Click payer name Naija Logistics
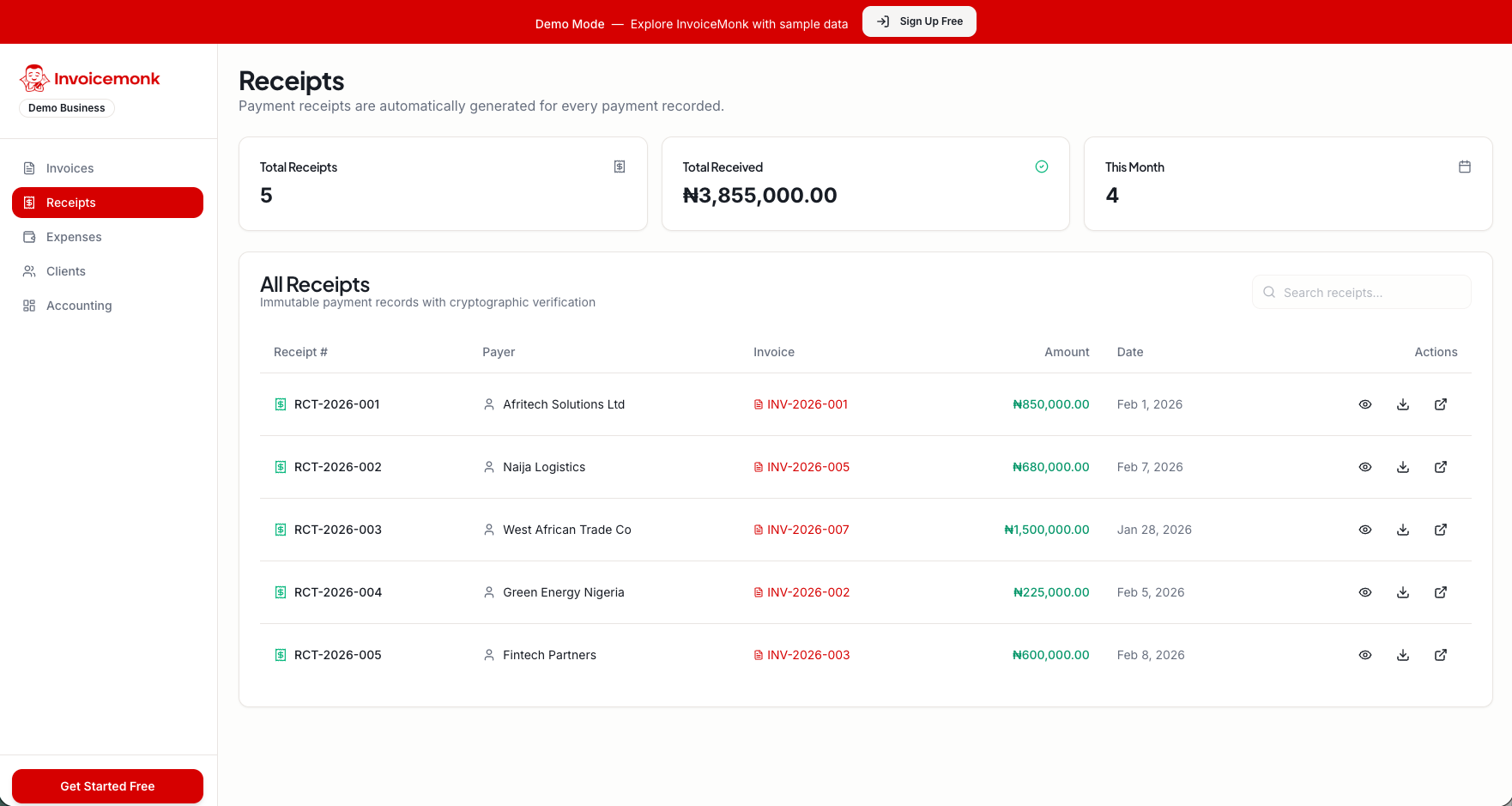Viewport: 1512px width, 806px height. click(544, 467)
